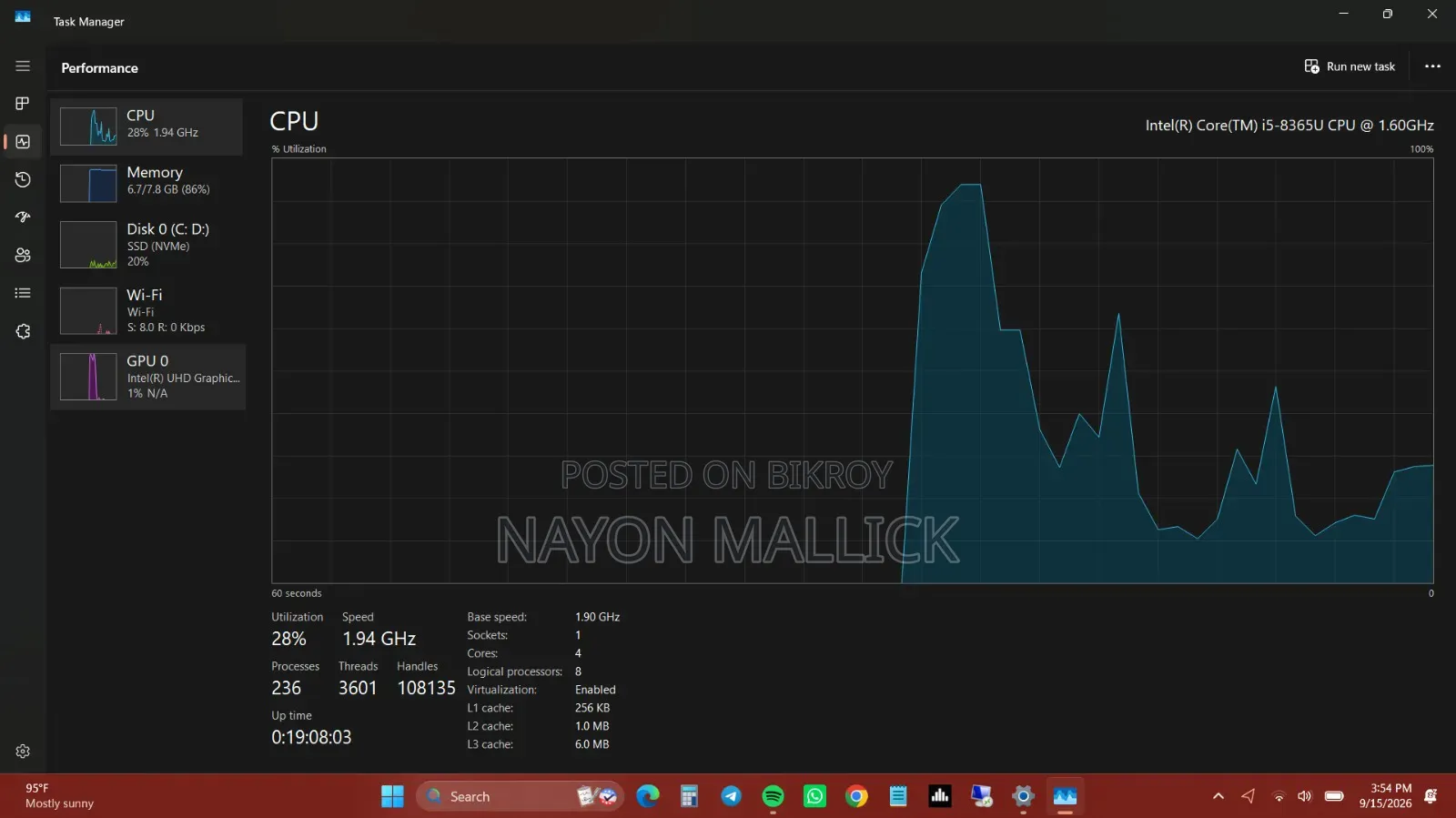Open Spotify from the taskbar
Screen dimensions: 1456x818
tap(773, 796)
